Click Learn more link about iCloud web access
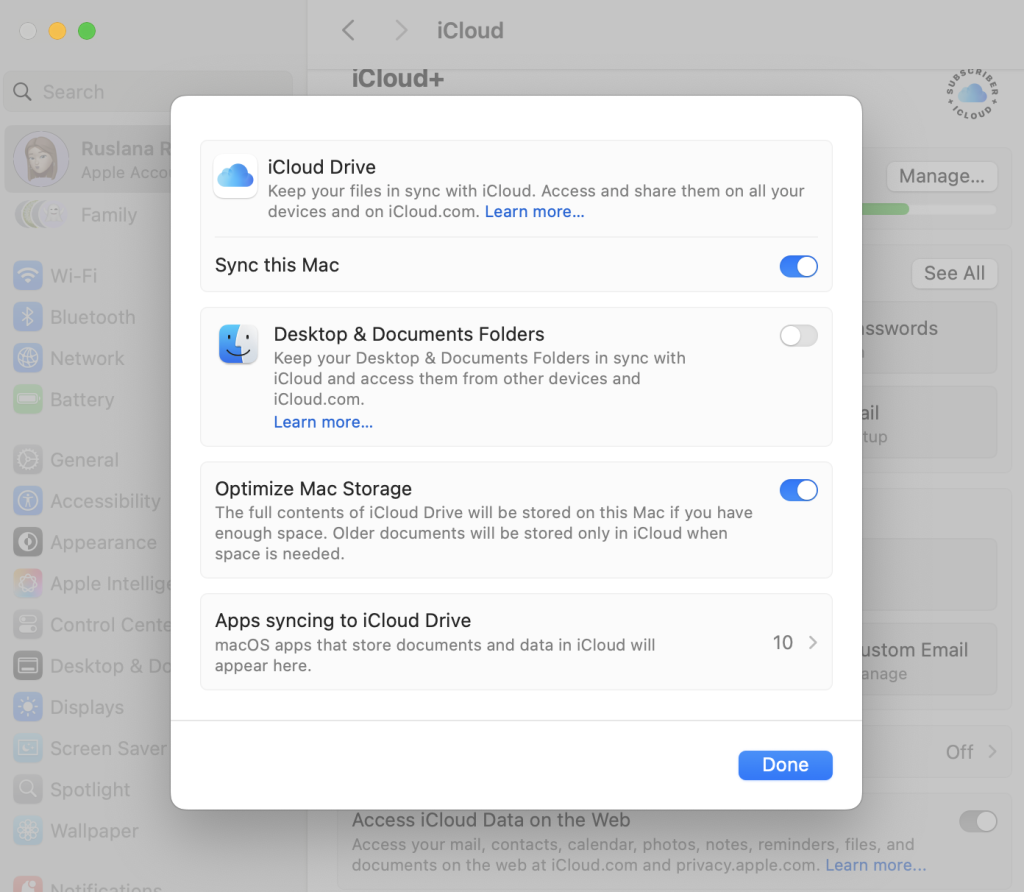The width and height of the screenshot is (1024, 892). click(876, 865)
